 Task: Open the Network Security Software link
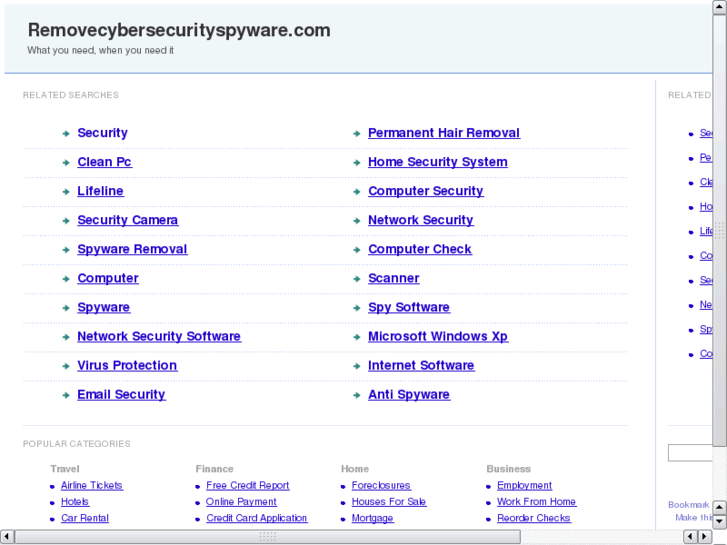click(x=158, y=337)
